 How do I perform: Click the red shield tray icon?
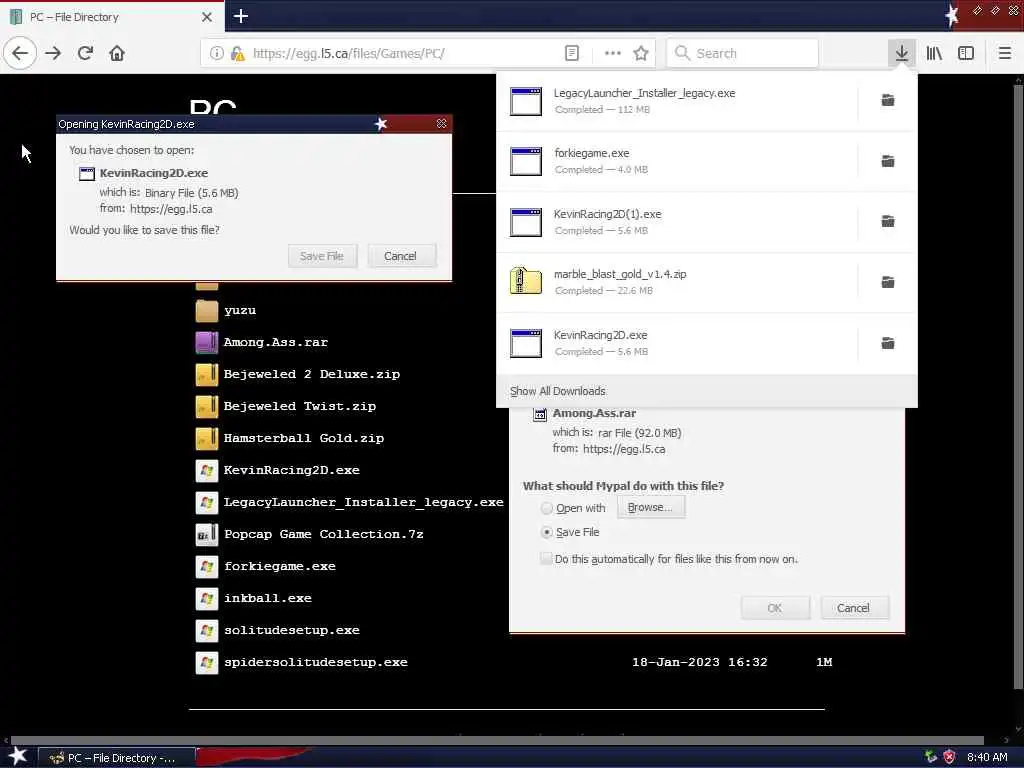[949, 757]
